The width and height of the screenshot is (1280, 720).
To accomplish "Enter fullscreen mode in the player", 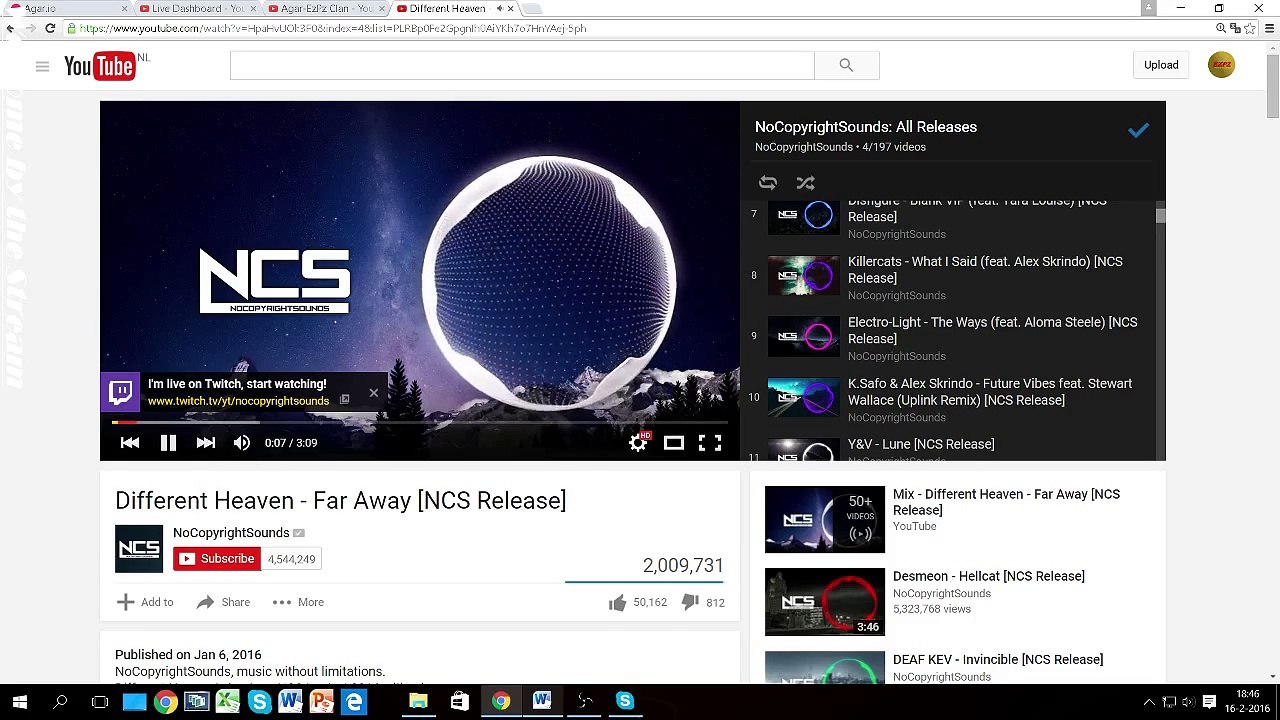I will coord(710,443).
